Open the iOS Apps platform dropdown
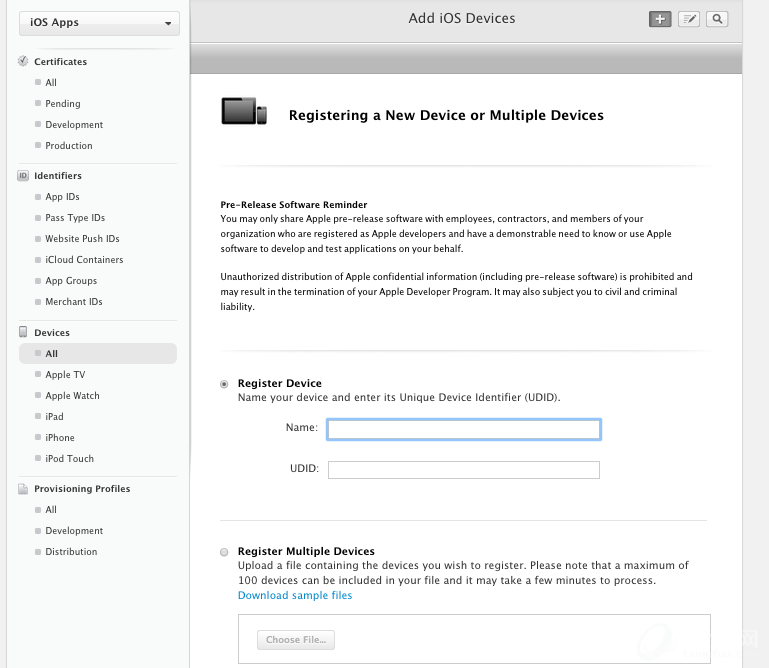This screenshot has width=769, height=668. [98, 23]
